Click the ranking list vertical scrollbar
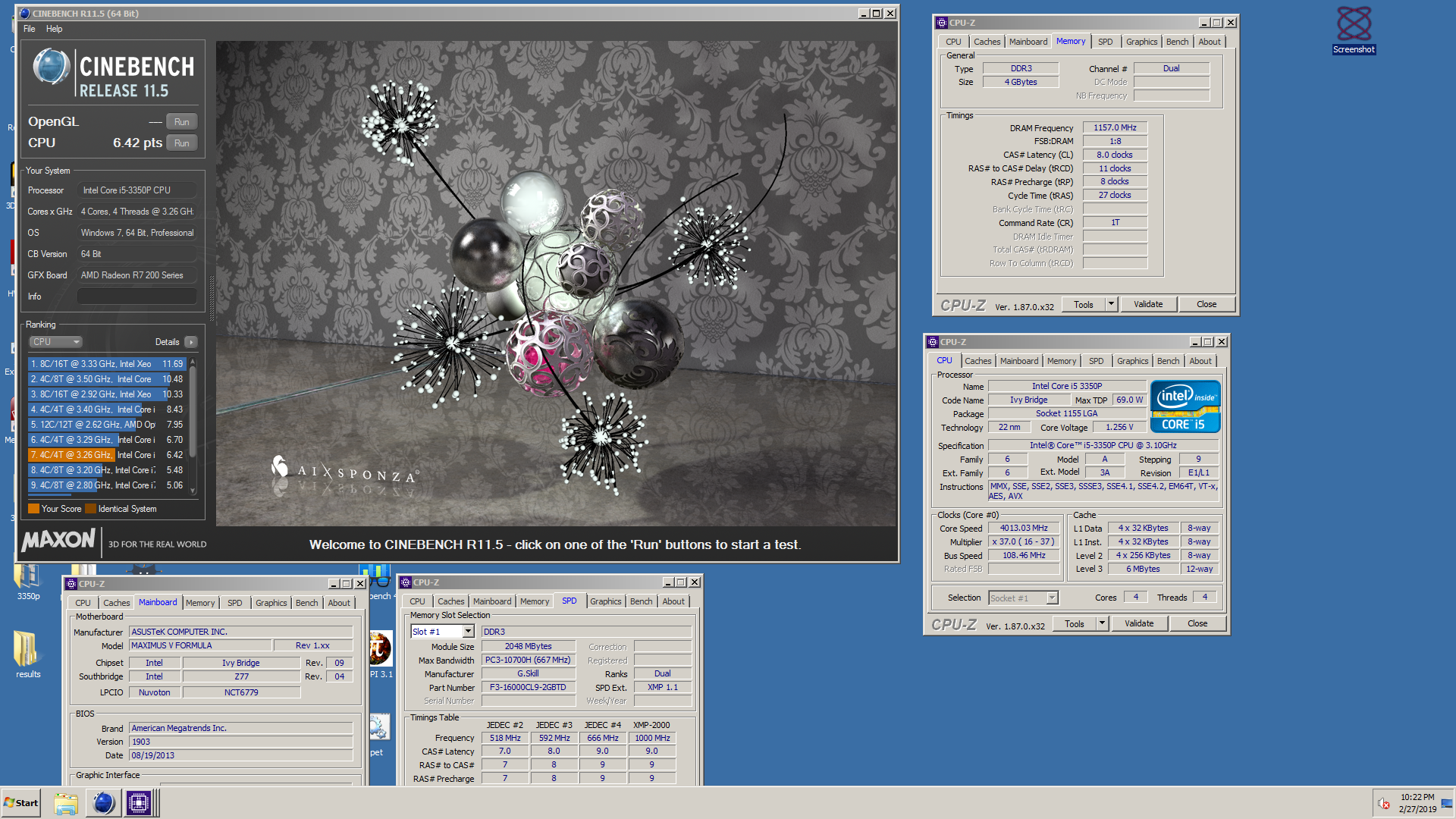 click(x=193, y=413)
